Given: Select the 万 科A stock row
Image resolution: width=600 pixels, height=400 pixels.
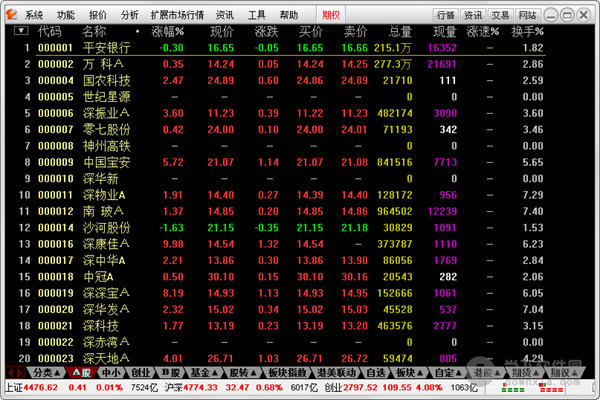Looking at the screenshot, I should pyautogui.click(x=283, y=64).
